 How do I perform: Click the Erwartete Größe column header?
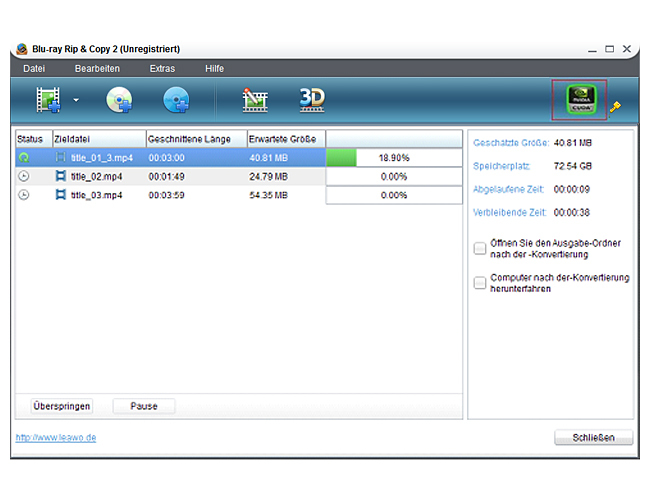click(x=286, y=139)
